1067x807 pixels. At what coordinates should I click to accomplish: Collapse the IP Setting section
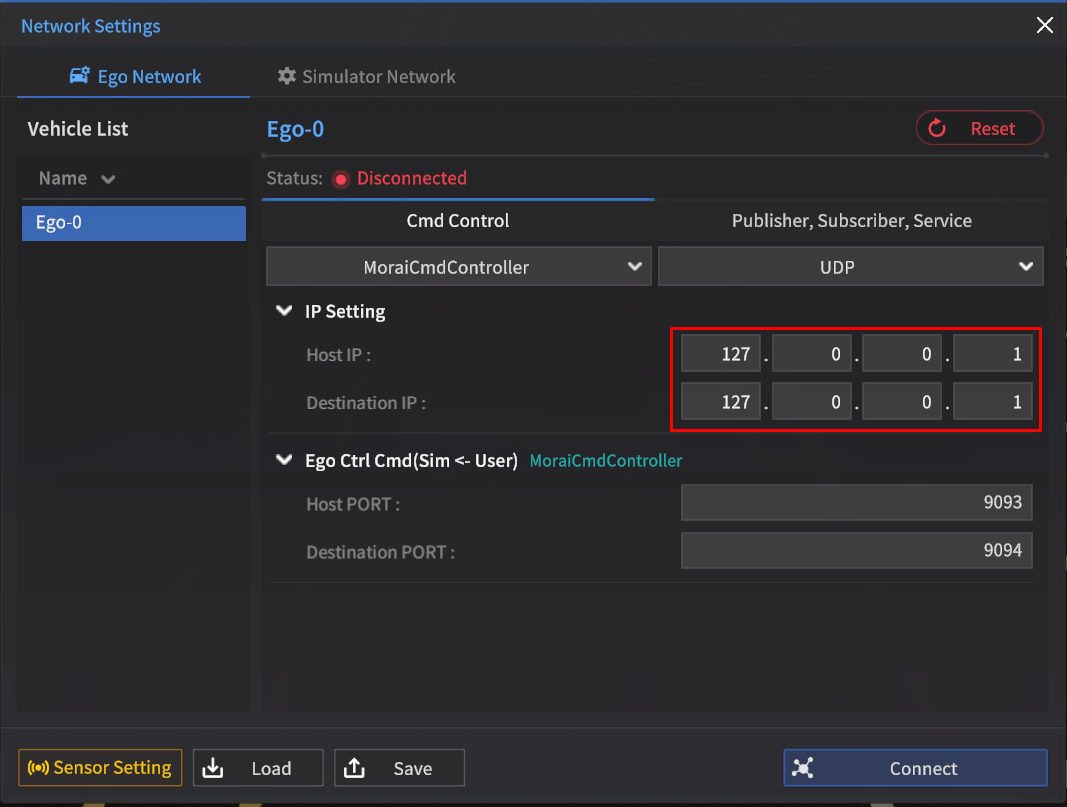[x=284, y=311]
